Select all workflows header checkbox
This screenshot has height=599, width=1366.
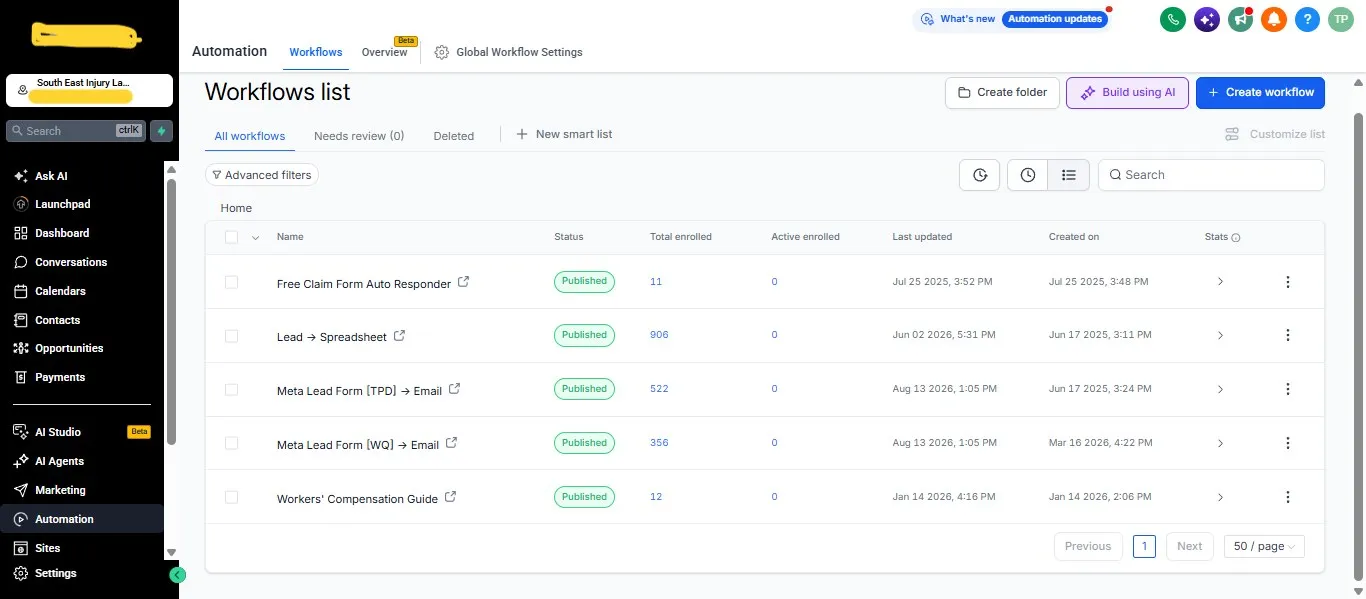click(x=231, y=237)
